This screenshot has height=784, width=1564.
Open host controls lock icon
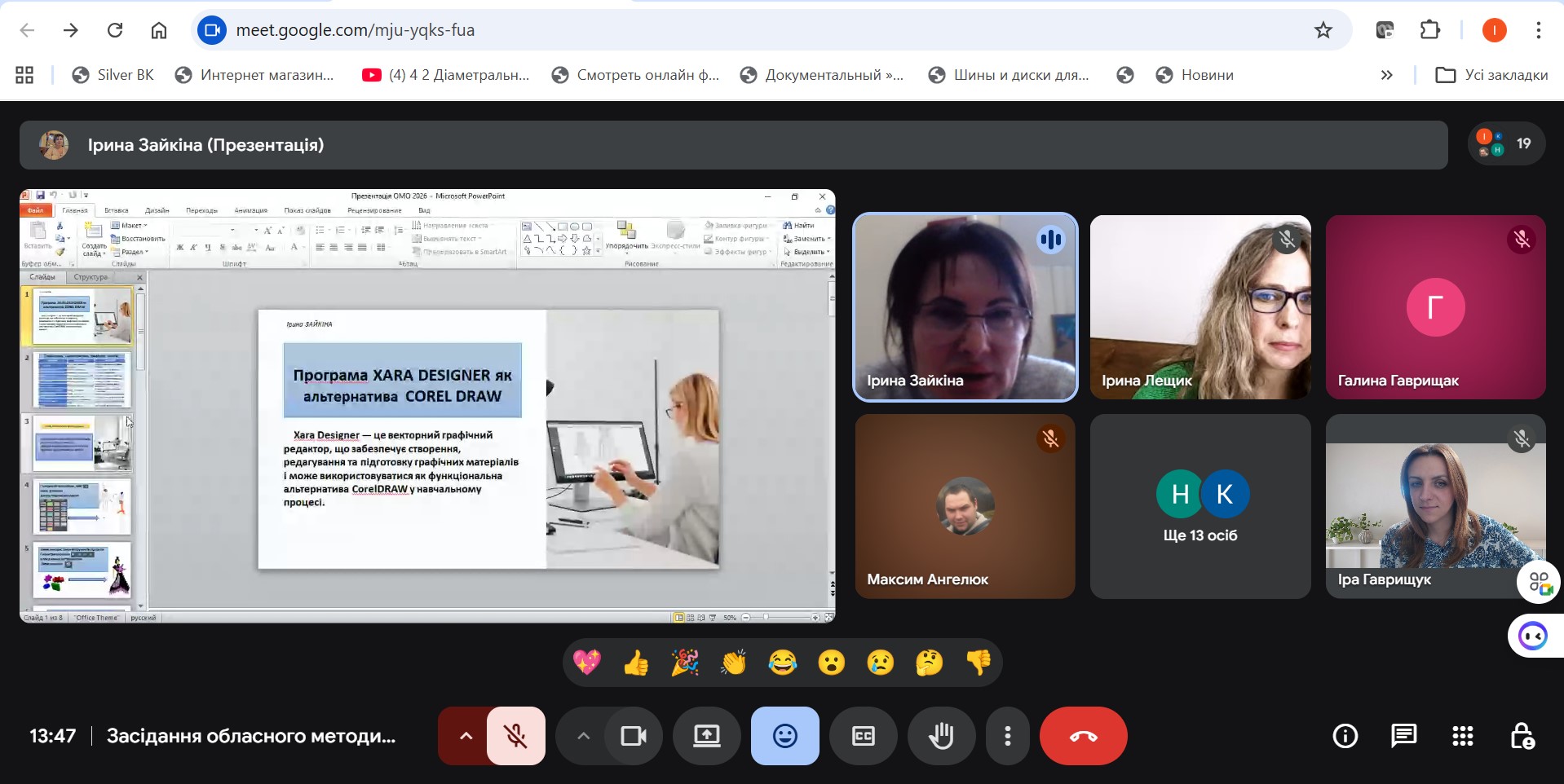pos(1522,736)
